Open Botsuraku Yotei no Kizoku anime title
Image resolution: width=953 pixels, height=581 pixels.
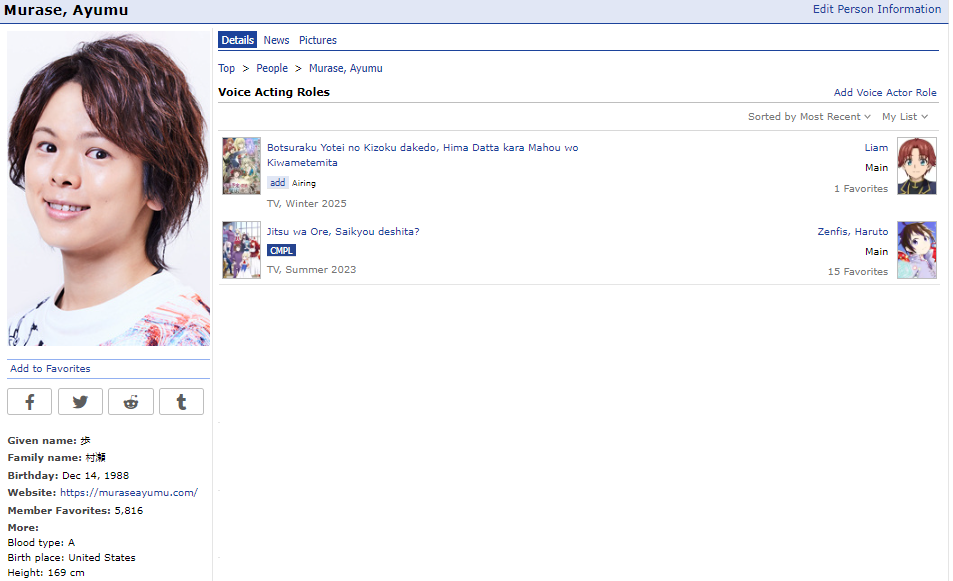click(x=422, y=155)
